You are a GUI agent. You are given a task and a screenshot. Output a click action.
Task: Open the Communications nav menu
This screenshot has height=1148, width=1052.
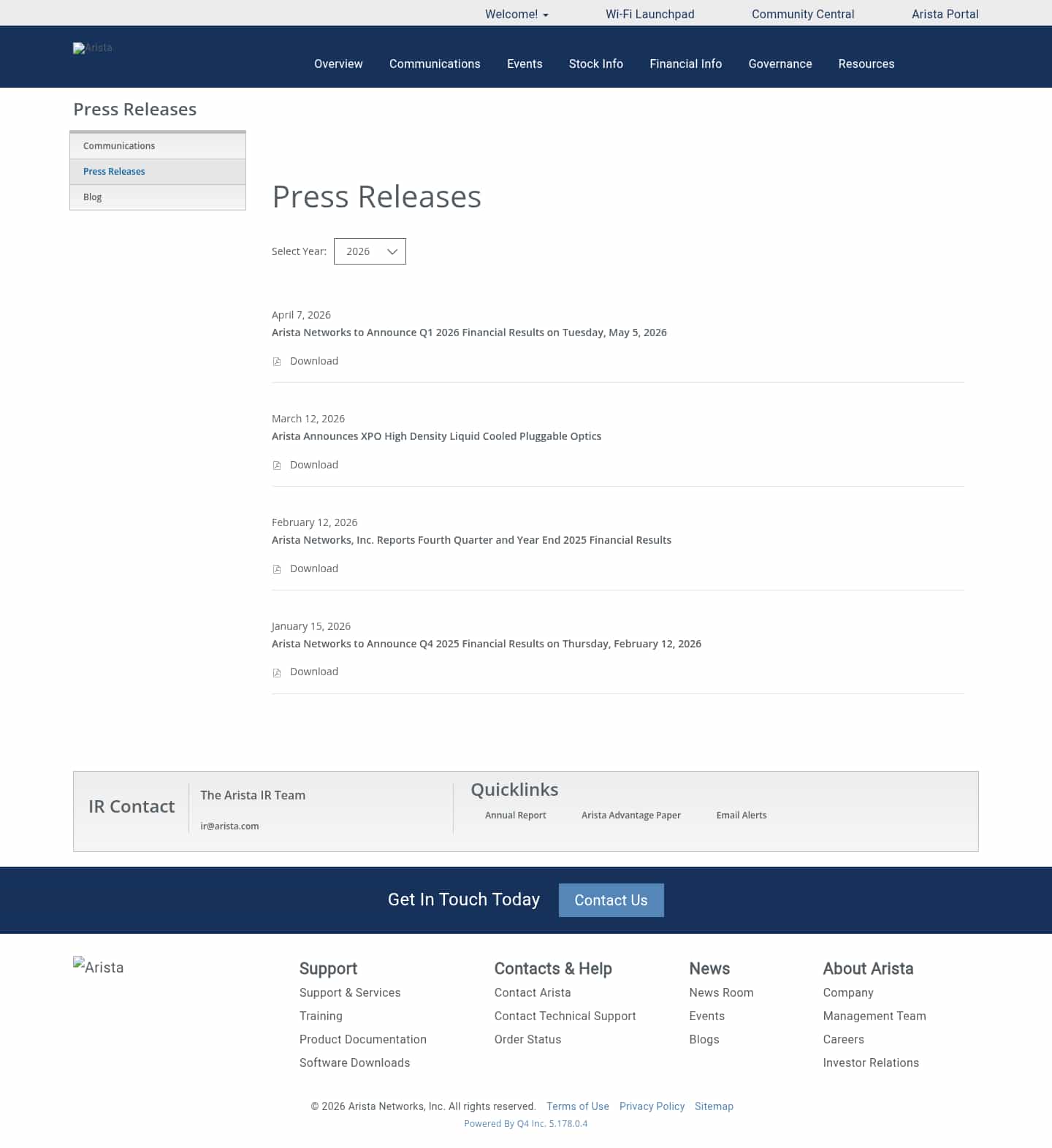435,64
